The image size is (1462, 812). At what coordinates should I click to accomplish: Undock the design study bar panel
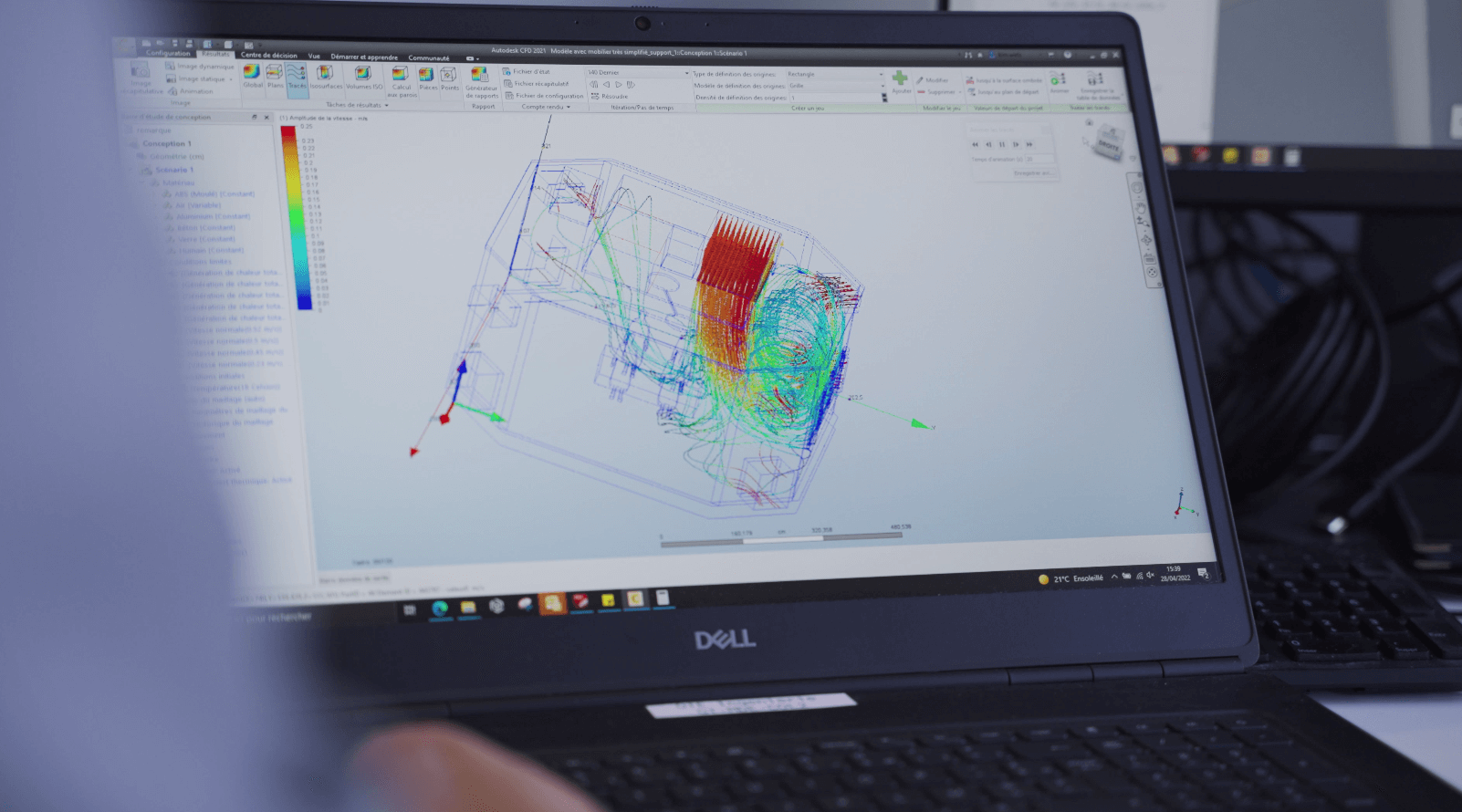click(255, 118)
